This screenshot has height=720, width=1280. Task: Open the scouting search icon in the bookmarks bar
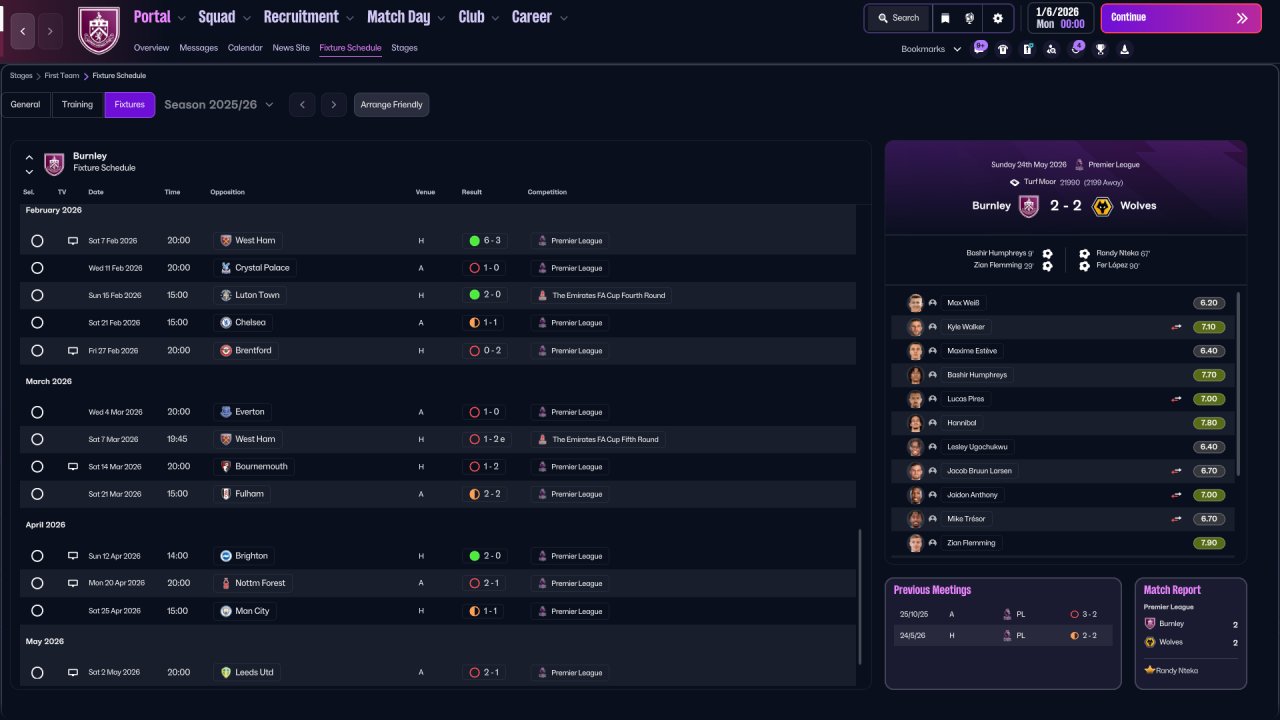click(1051, 49)
